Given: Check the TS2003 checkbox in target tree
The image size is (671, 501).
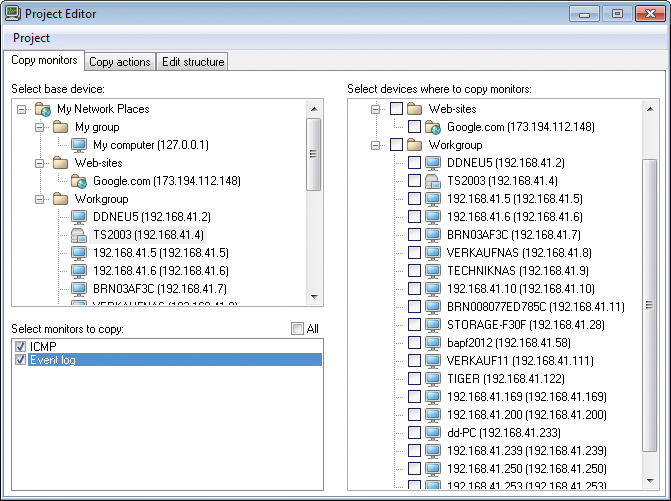Looking at the screenshot, I should click(414, 181).
